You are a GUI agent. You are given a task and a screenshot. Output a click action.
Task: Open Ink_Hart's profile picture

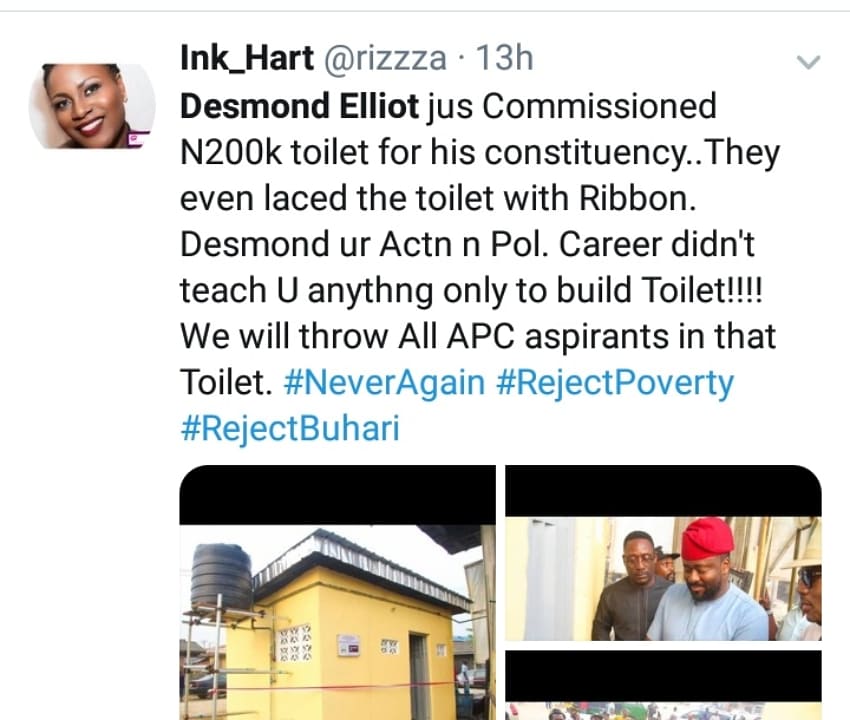(x=92, y=107)
